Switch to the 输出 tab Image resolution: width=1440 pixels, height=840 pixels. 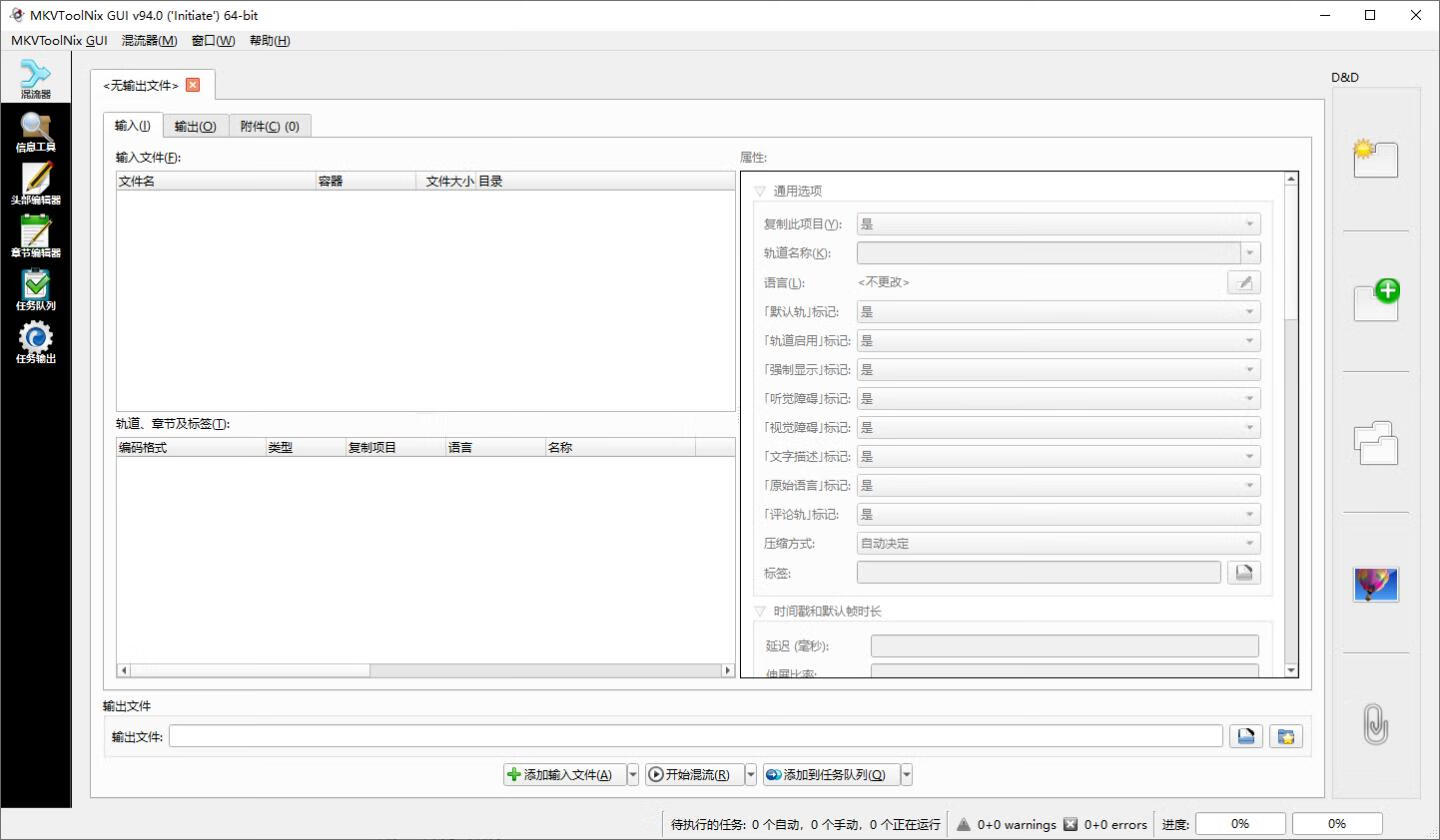click(195, 126)
